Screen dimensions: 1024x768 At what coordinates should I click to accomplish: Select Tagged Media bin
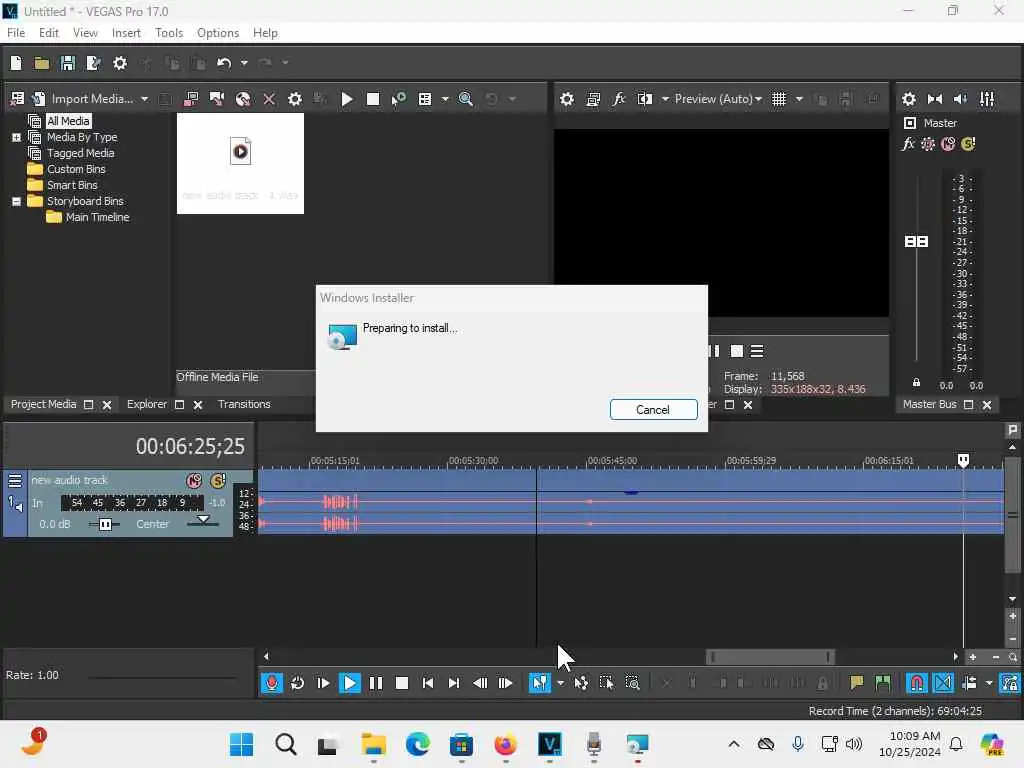tap(80, 153)
